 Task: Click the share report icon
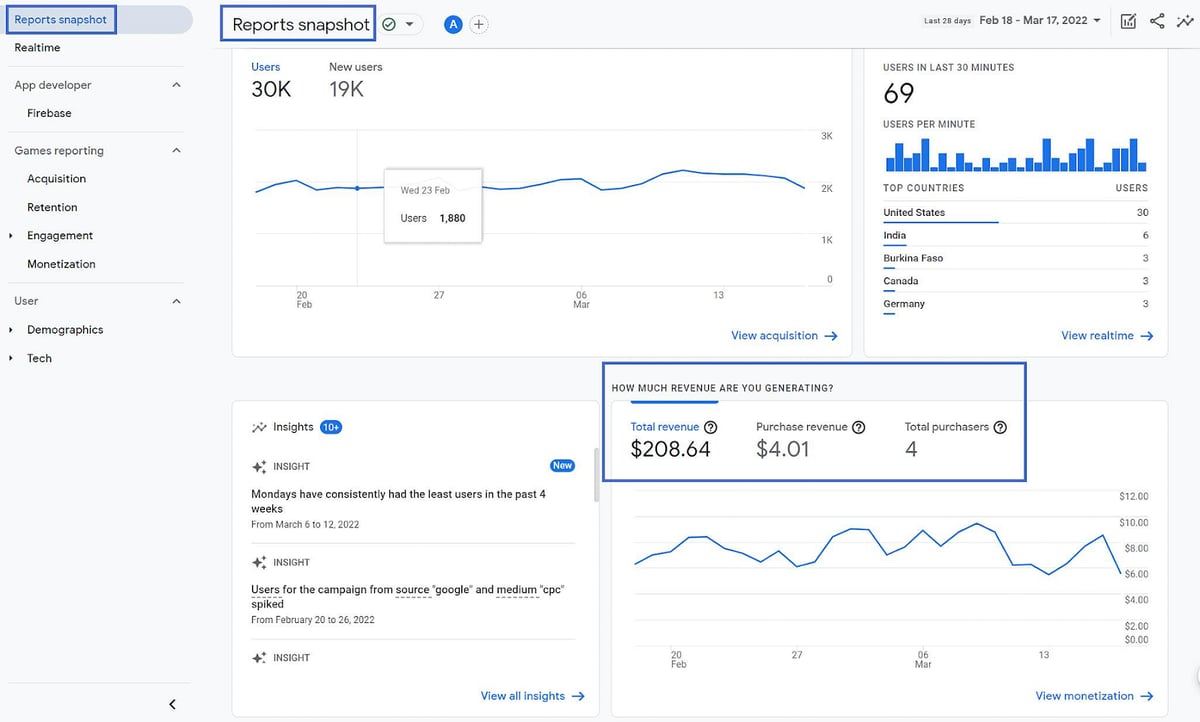(1157, 21)
